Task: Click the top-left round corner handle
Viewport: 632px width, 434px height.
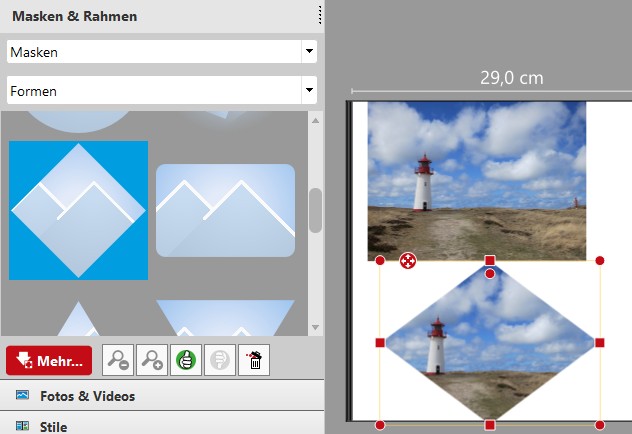Action: click(380, 261)
